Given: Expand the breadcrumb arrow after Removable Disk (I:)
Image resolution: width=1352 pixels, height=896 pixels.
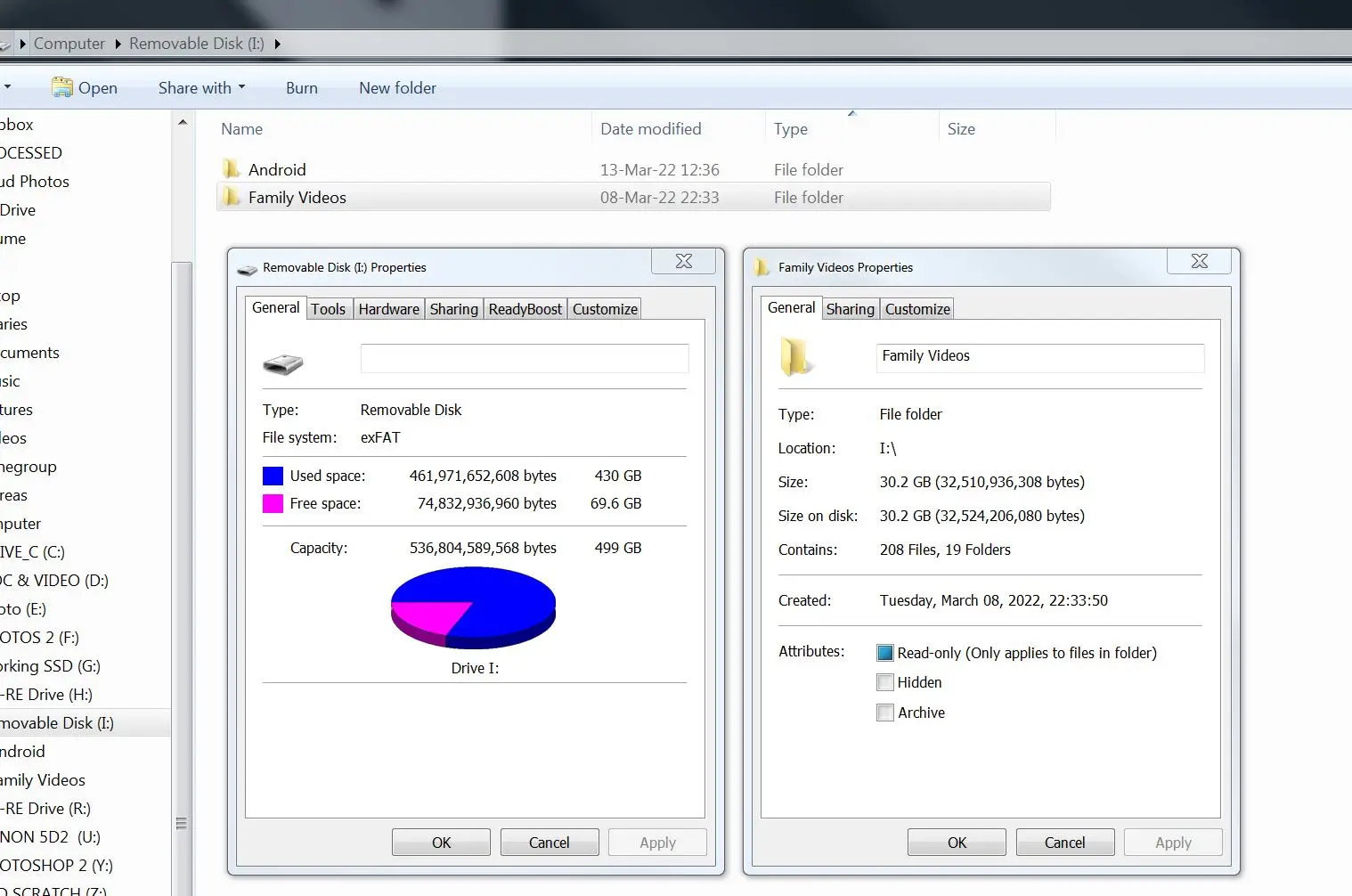Looking at the screenshot, I should [277, 44].
